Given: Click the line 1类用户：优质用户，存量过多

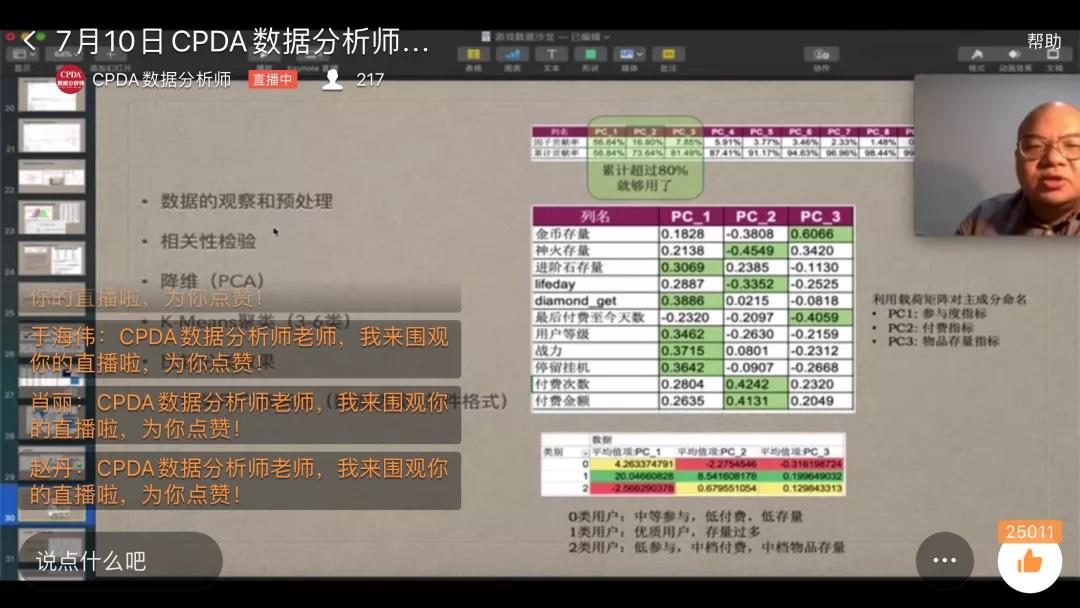Looking at the screenshot, I should pos(665,532).
